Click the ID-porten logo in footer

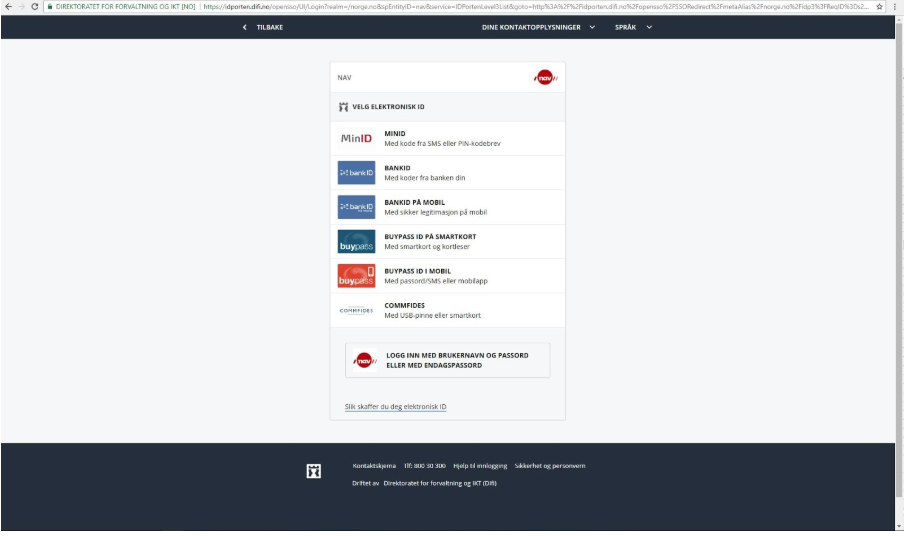click(x=314, y=471)
